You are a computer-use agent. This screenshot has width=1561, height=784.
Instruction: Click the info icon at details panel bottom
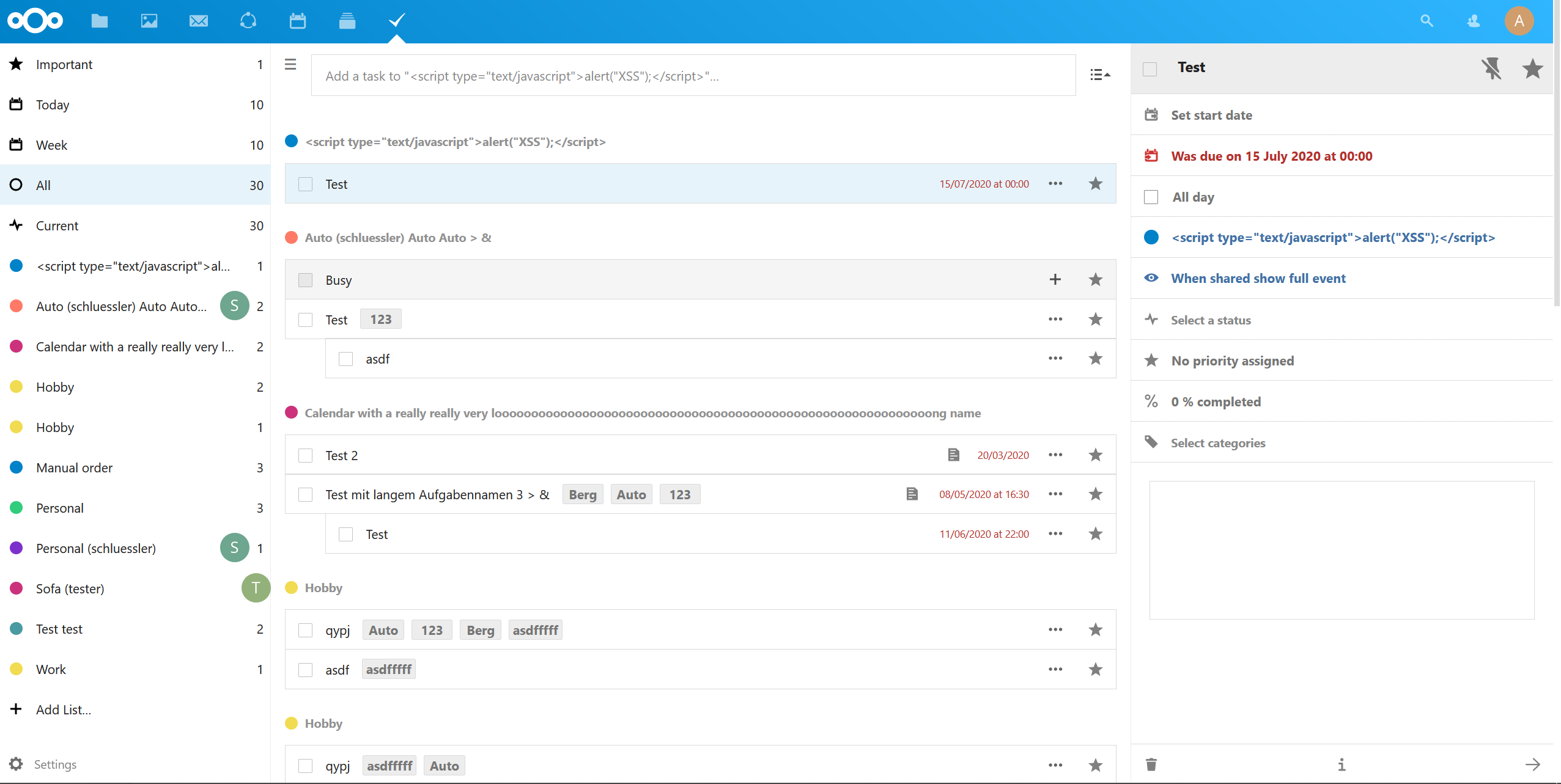[x=1341, y=764]
